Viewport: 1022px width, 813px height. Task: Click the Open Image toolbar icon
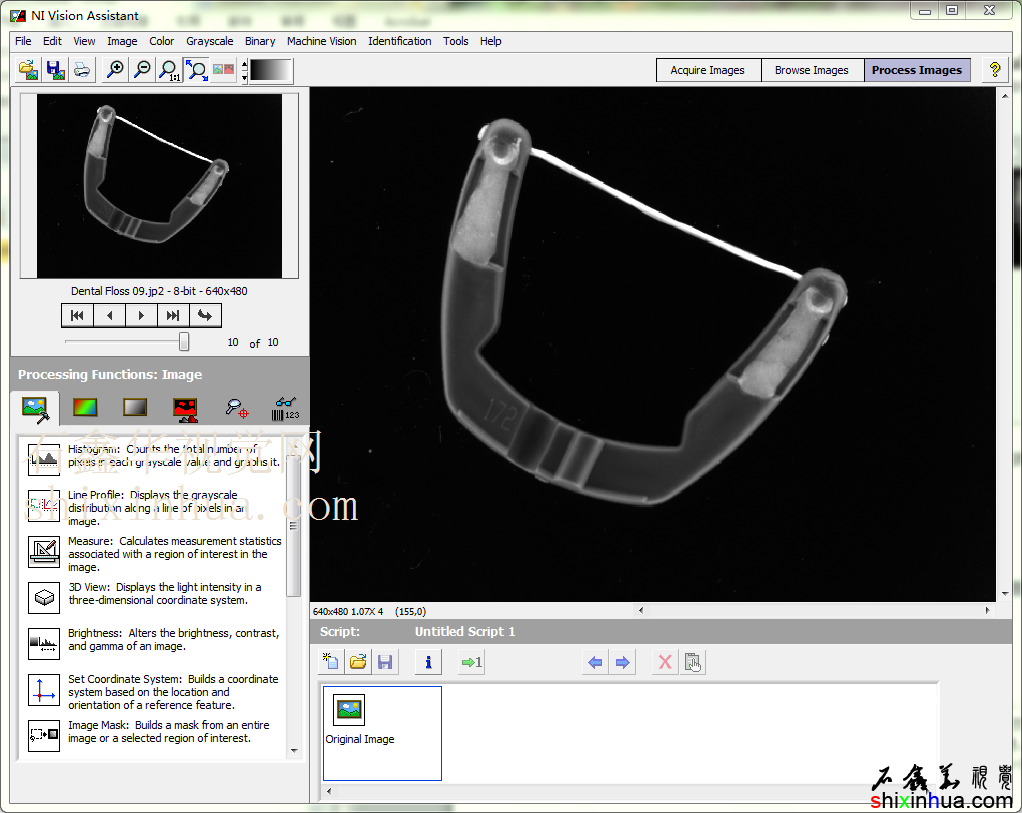29,70
